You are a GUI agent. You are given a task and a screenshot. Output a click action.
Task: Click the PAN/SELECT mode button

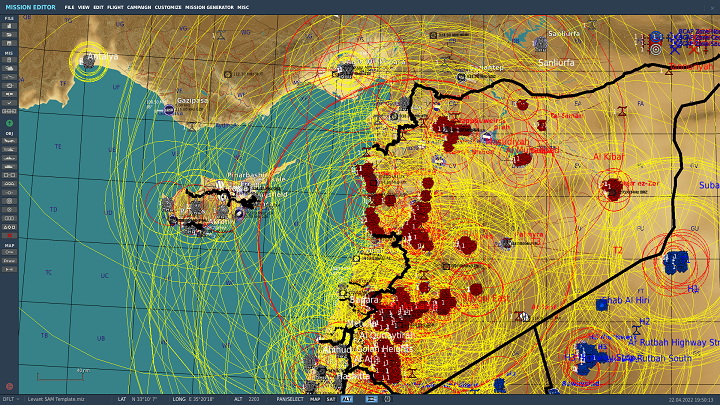point(290,399)
